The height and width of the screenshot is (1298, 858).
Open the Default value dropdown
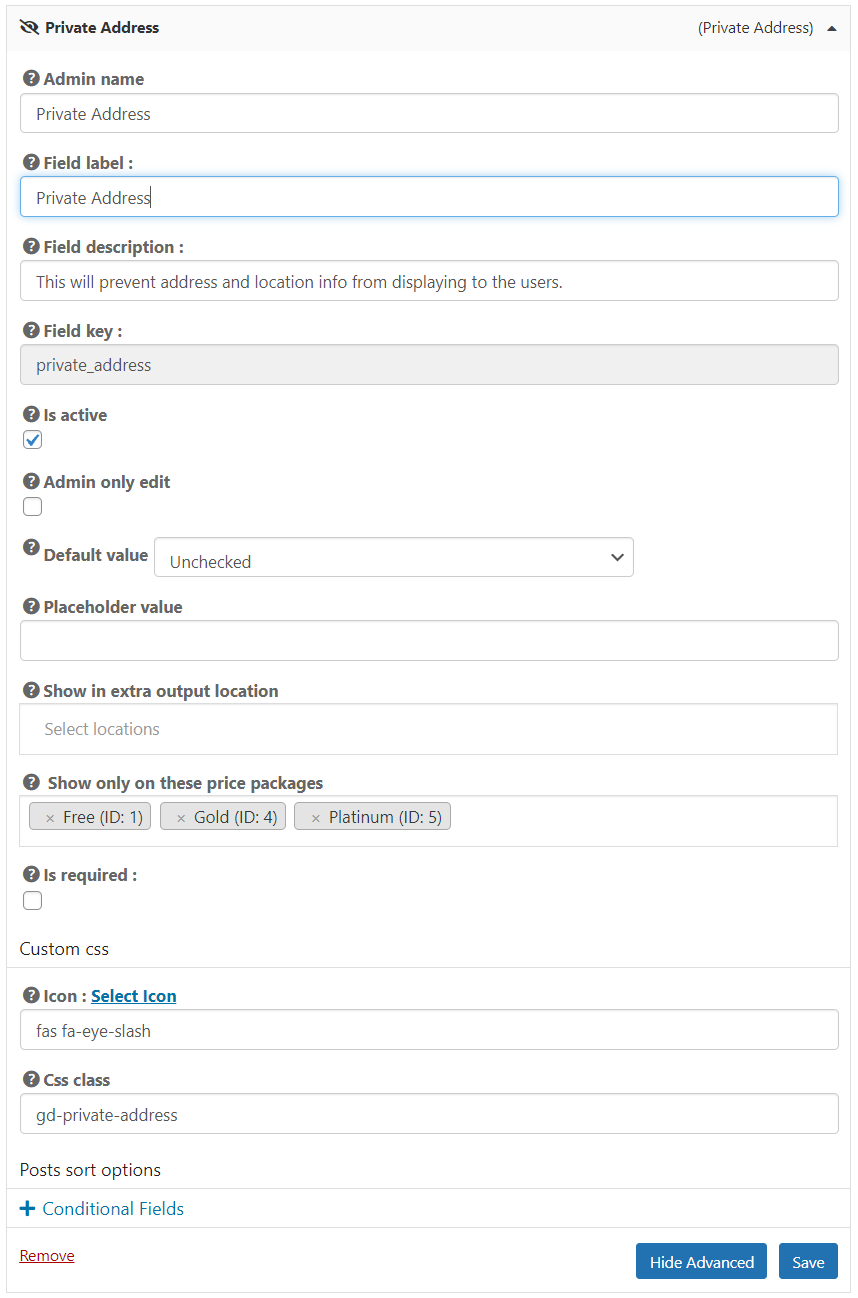pos(394,557)
